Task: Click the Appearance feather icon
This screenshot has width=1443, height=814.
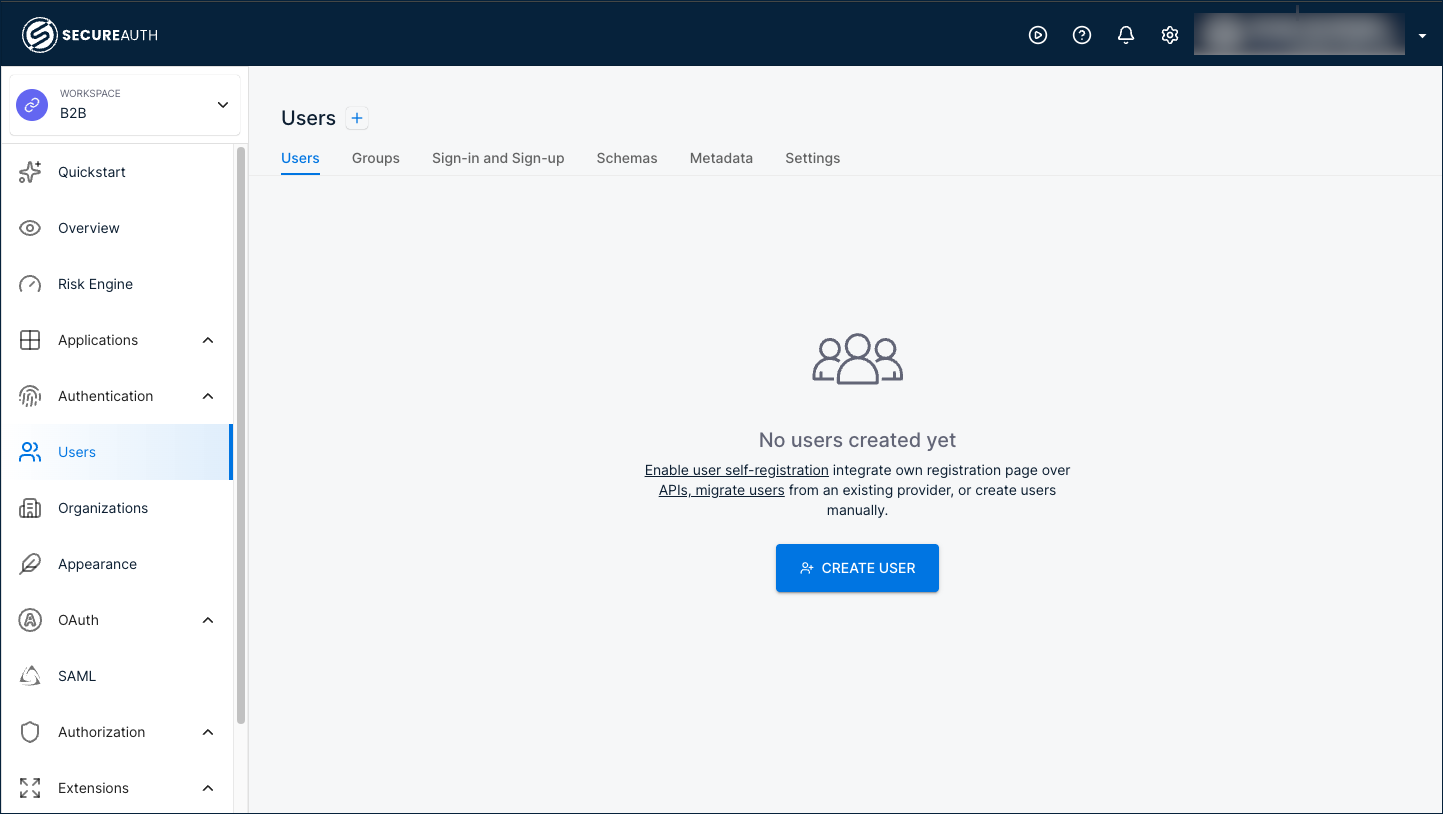Action: point(30,564)
